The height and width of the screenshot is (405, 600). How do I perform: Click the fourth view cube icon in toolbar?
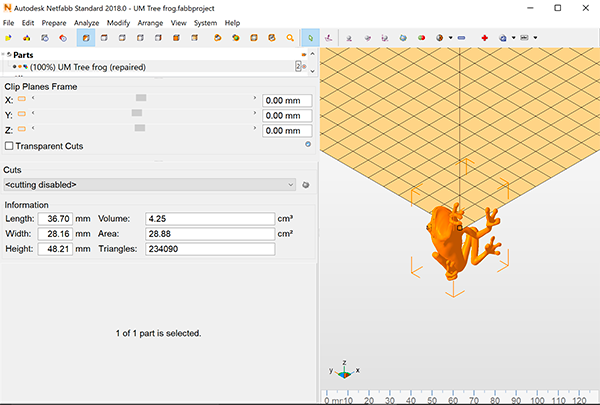click(x=140, y=38)
